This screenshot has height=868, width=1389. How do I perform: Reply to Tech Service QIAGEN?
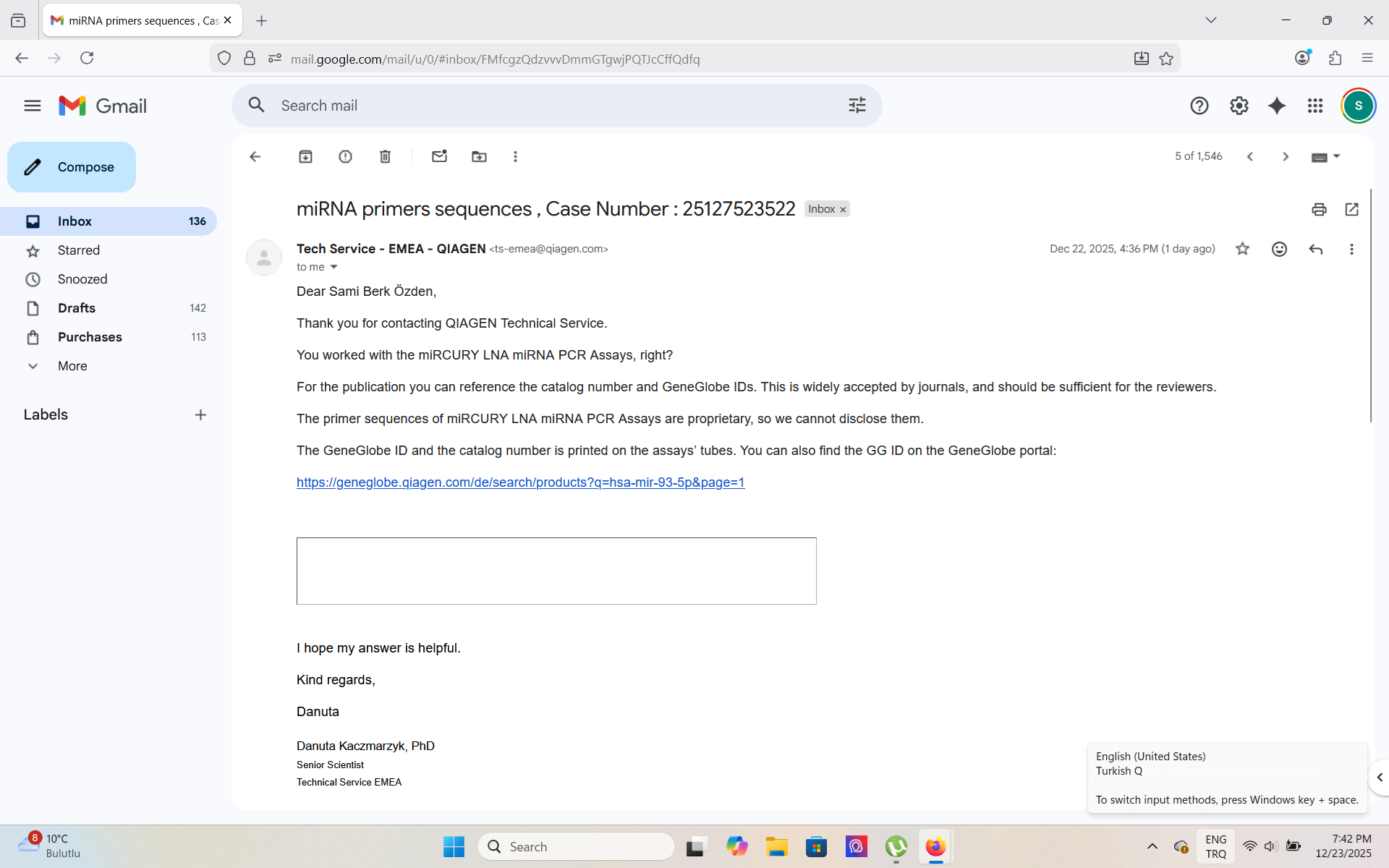tap(1315, 249)
